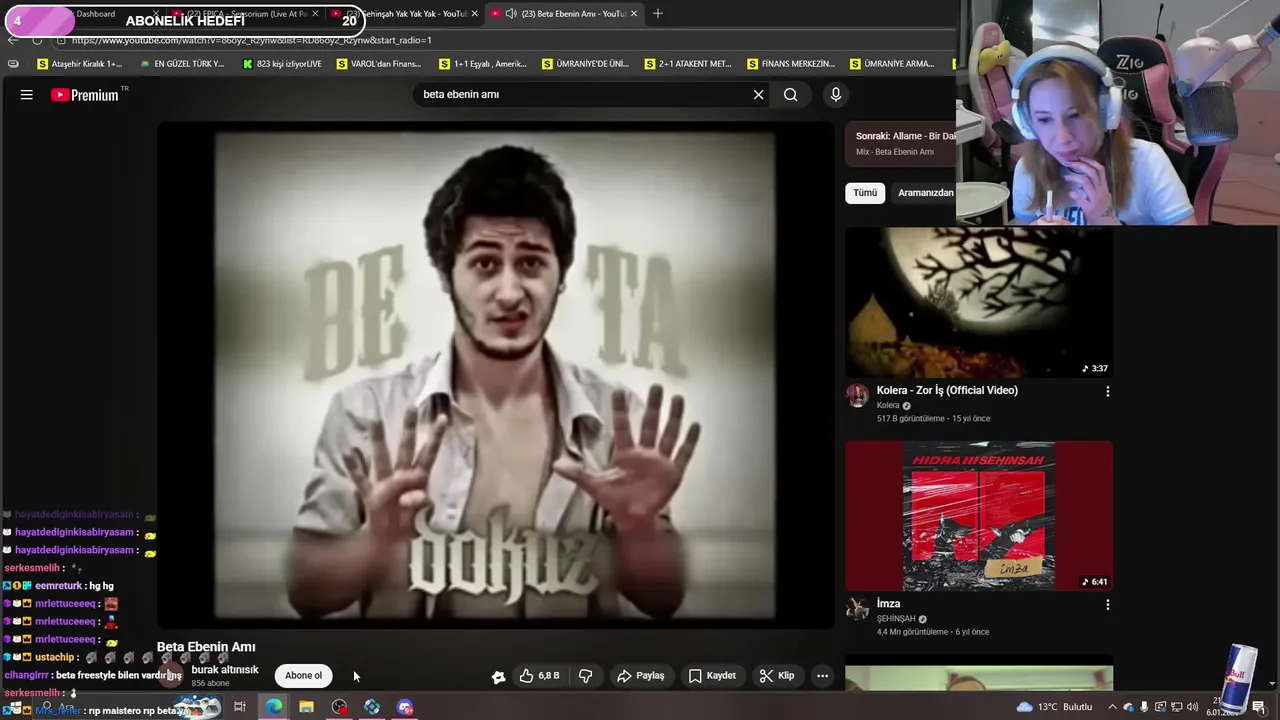The width and height of the screenshot is (1280, 720).
Task: Open burak altınısık channel link
Action: 225,670
